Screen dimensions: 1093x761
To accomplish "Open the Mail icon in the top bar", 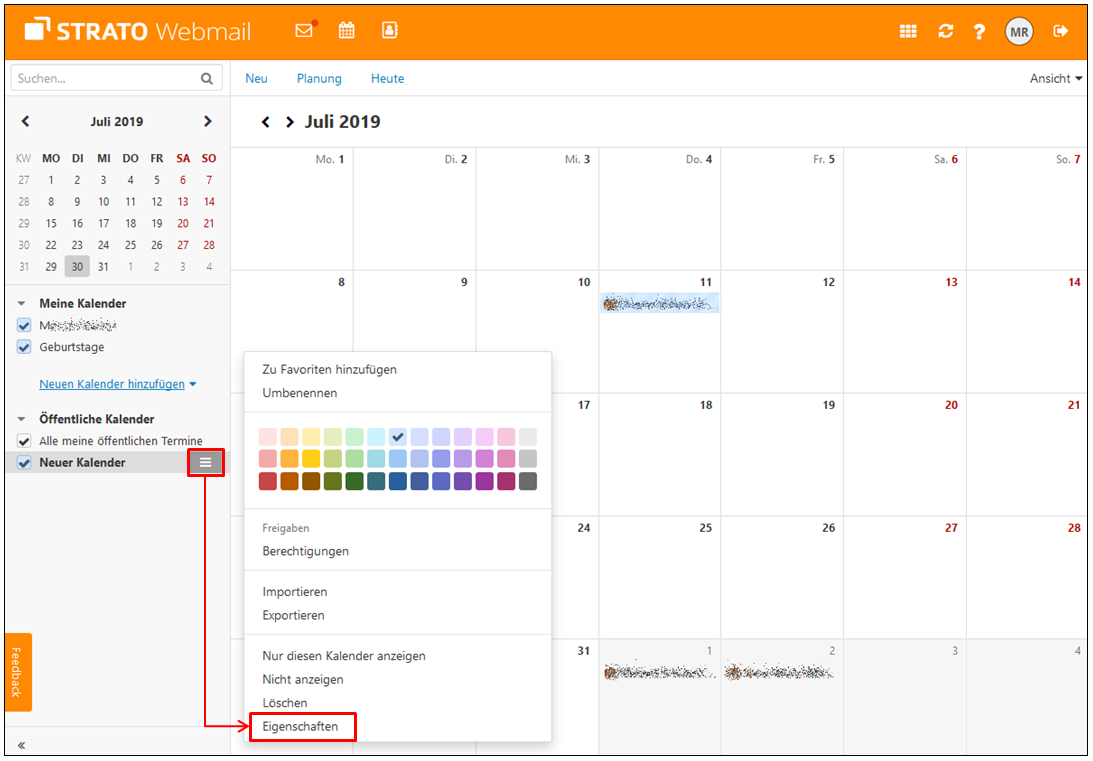I will click(304, 31).
